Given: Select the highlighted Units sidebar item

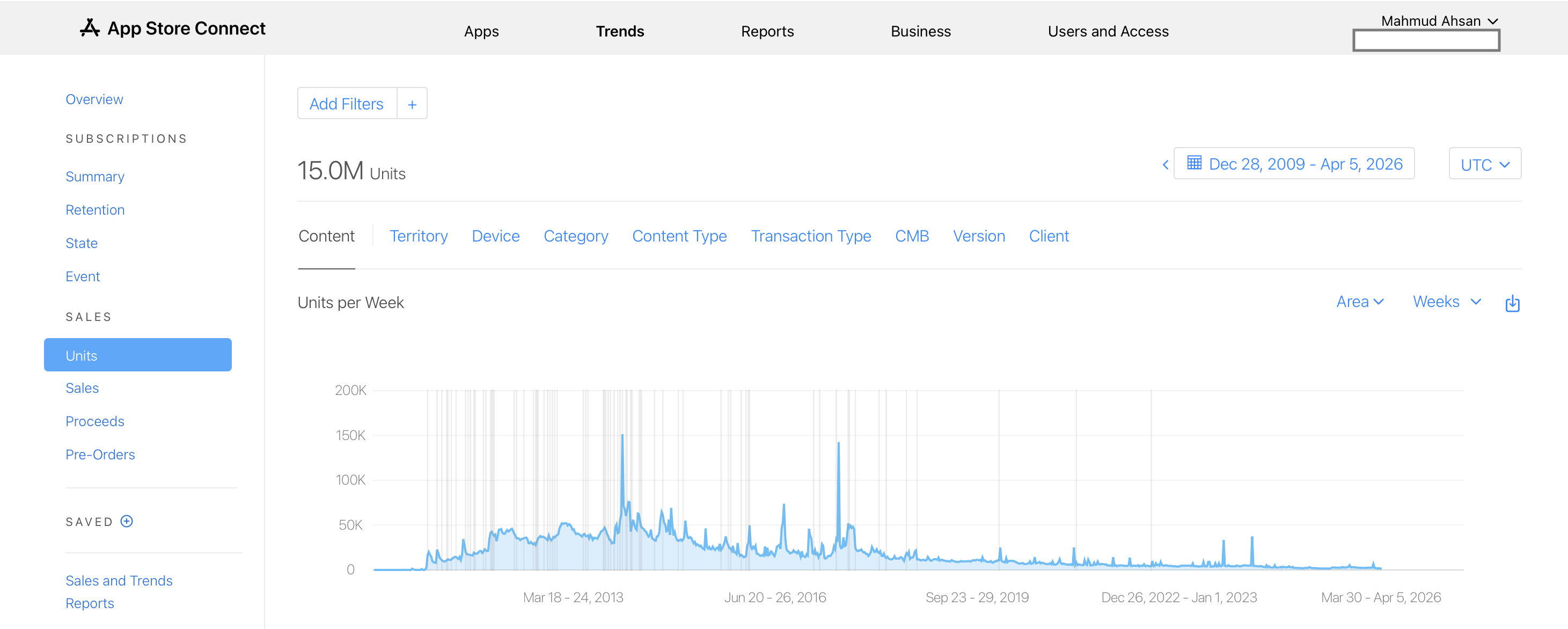Looking at the screenshot, I should tap(81, 355).
